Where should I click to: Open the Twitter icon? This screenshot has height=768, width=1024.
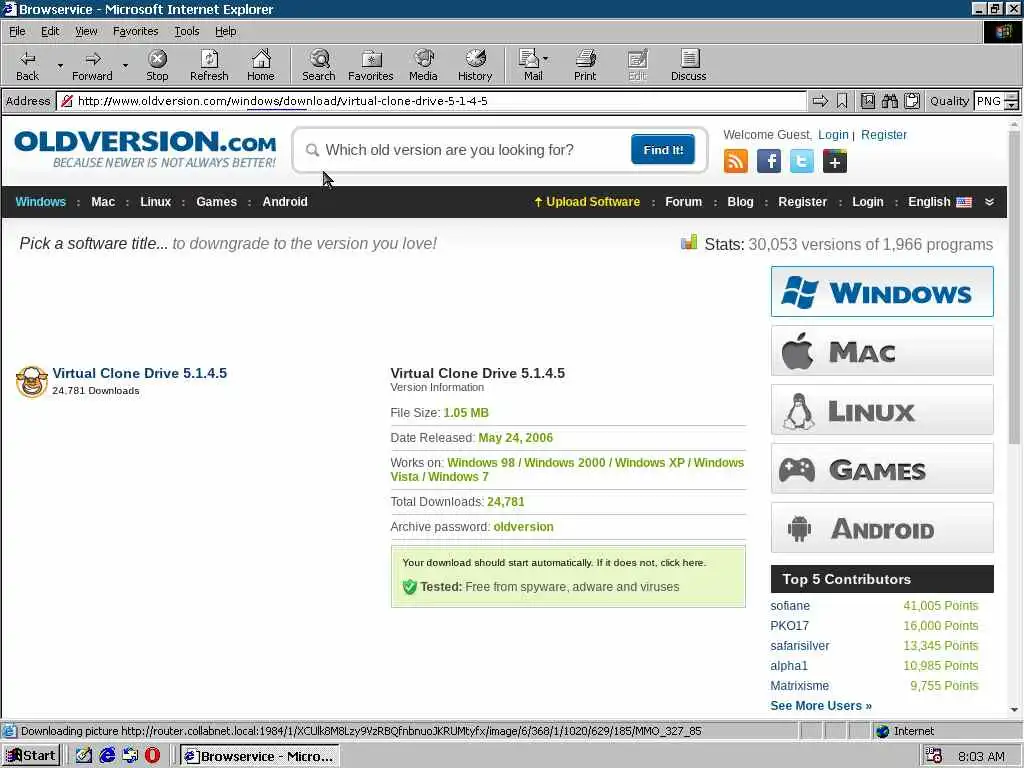tap(801, 161)
